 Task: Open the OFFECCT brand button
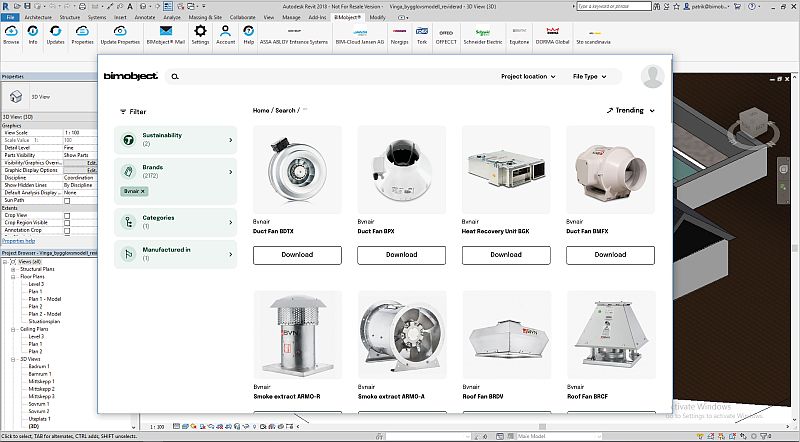(x=446, y=35)
